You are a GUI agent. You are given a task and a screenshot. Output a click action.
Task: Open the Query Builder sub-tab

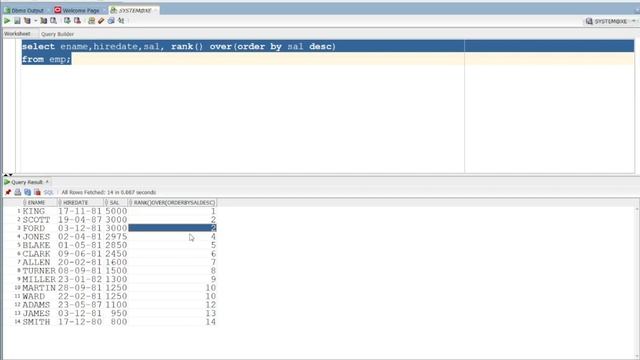pyautogui.click(x=57, y=34)
